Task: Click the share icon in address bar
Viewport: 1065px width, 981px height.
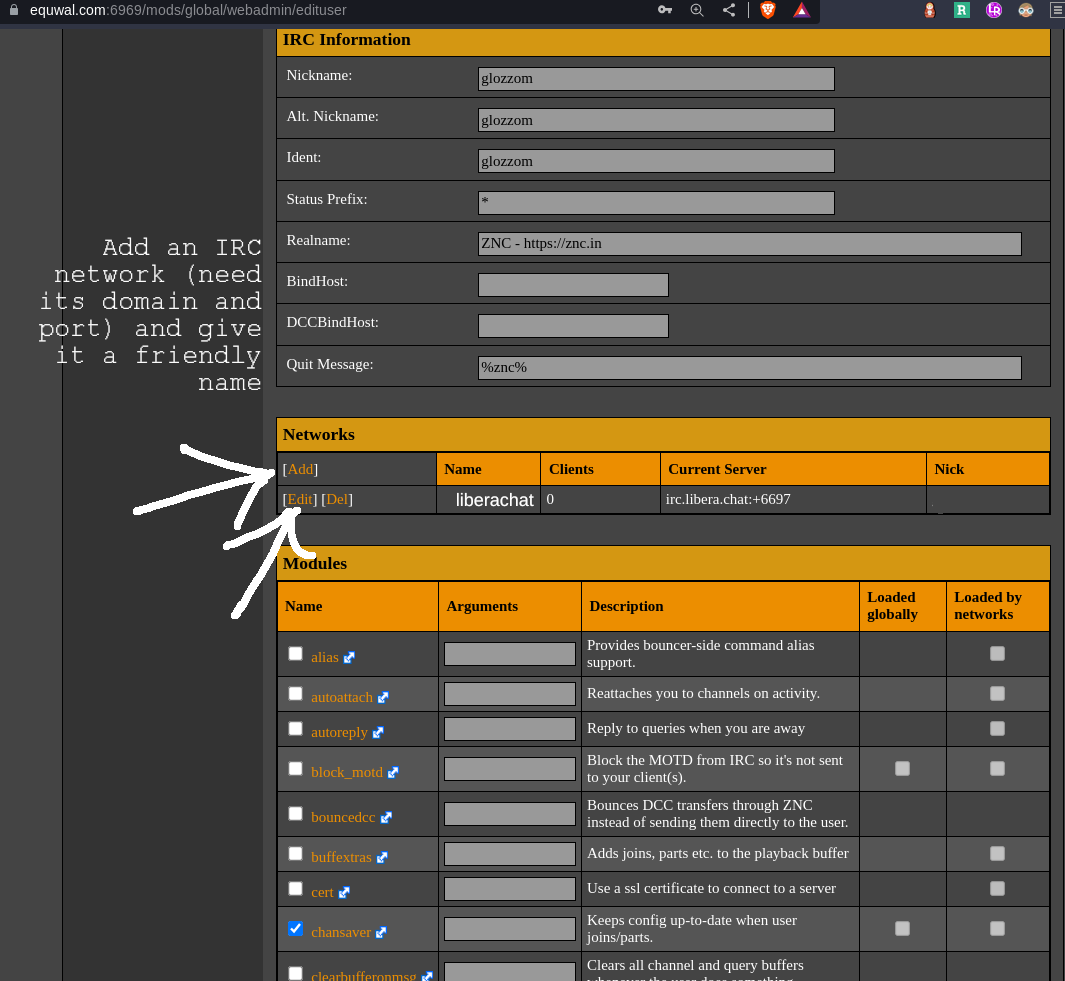Action: [x=729, y=10]
